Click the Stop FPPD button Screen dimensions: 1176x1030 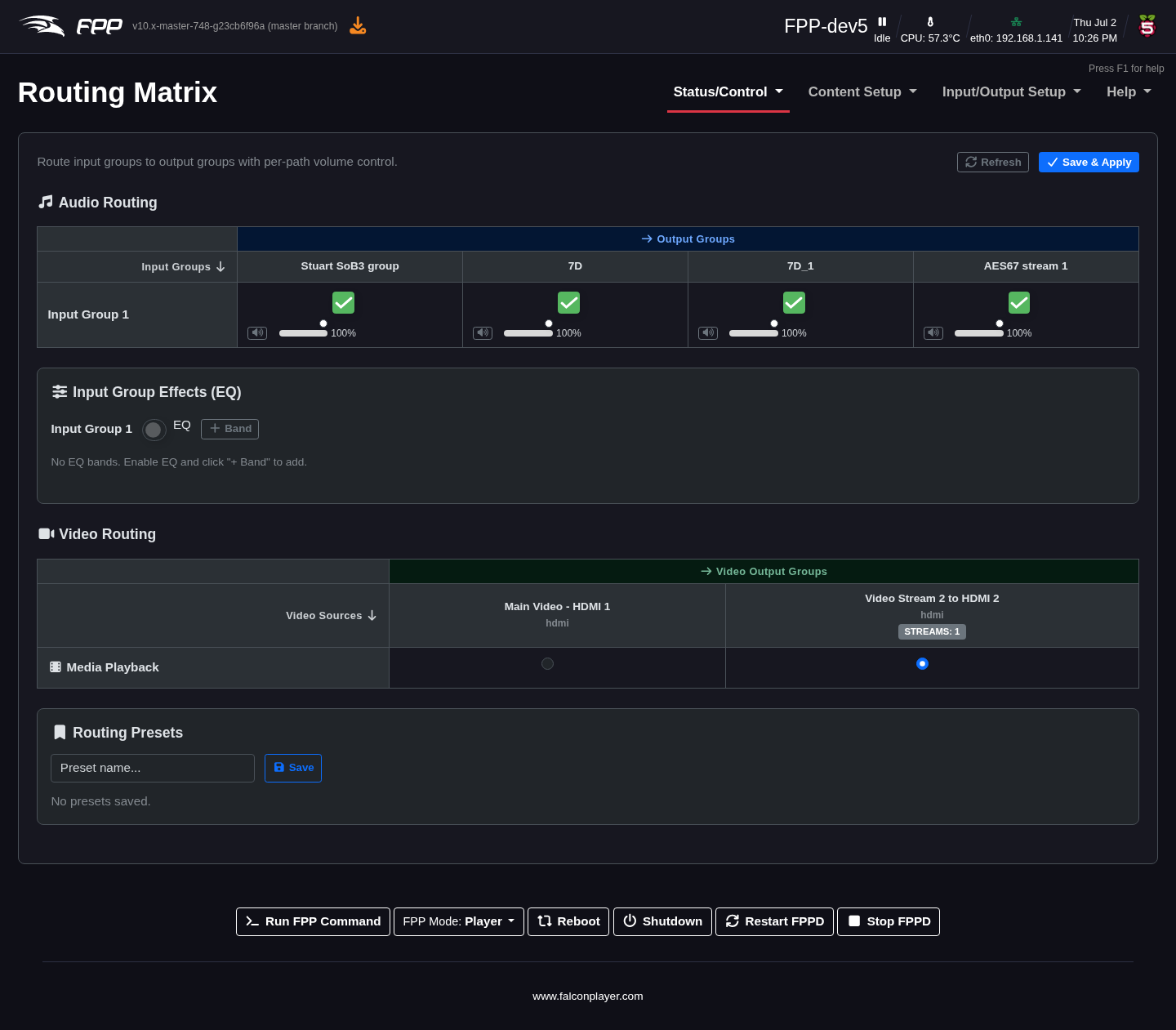click(x=889, y=921)
